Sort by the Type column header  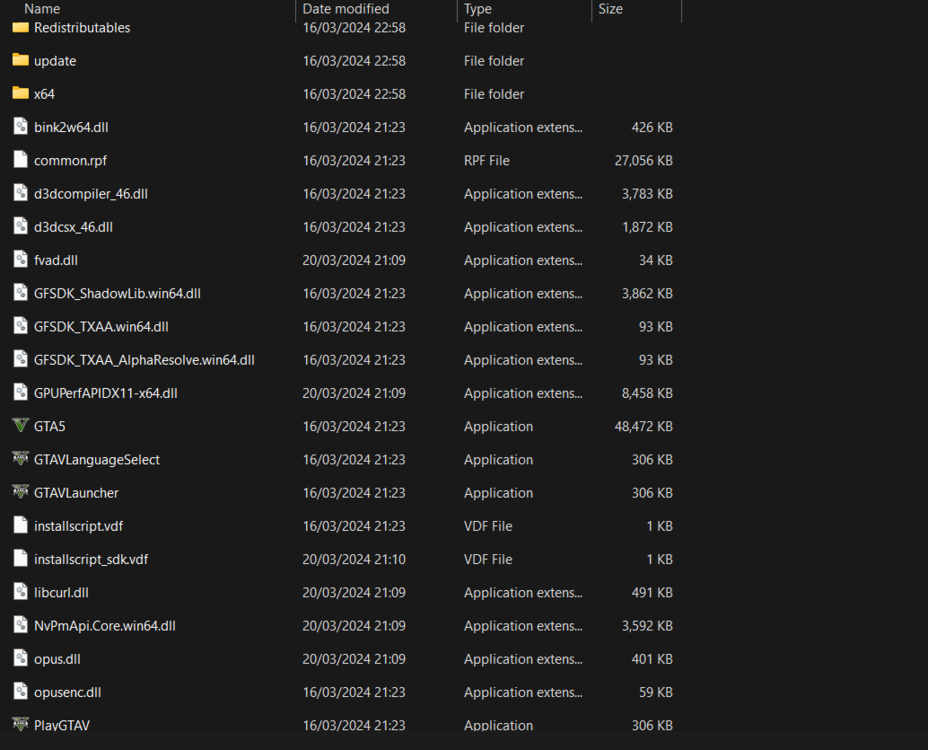(477, 9)
